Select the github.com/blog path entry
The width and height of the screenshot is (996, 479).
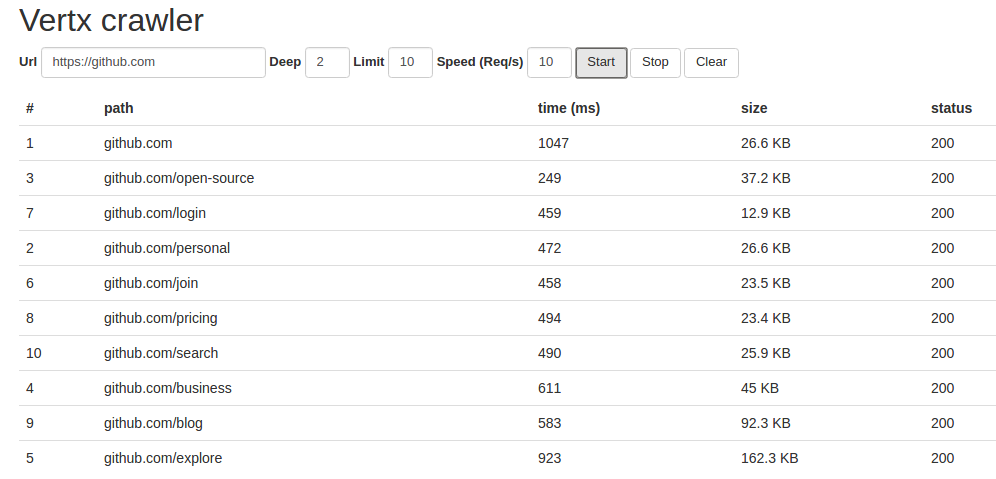pyautogui.click(x=153, y=423)
